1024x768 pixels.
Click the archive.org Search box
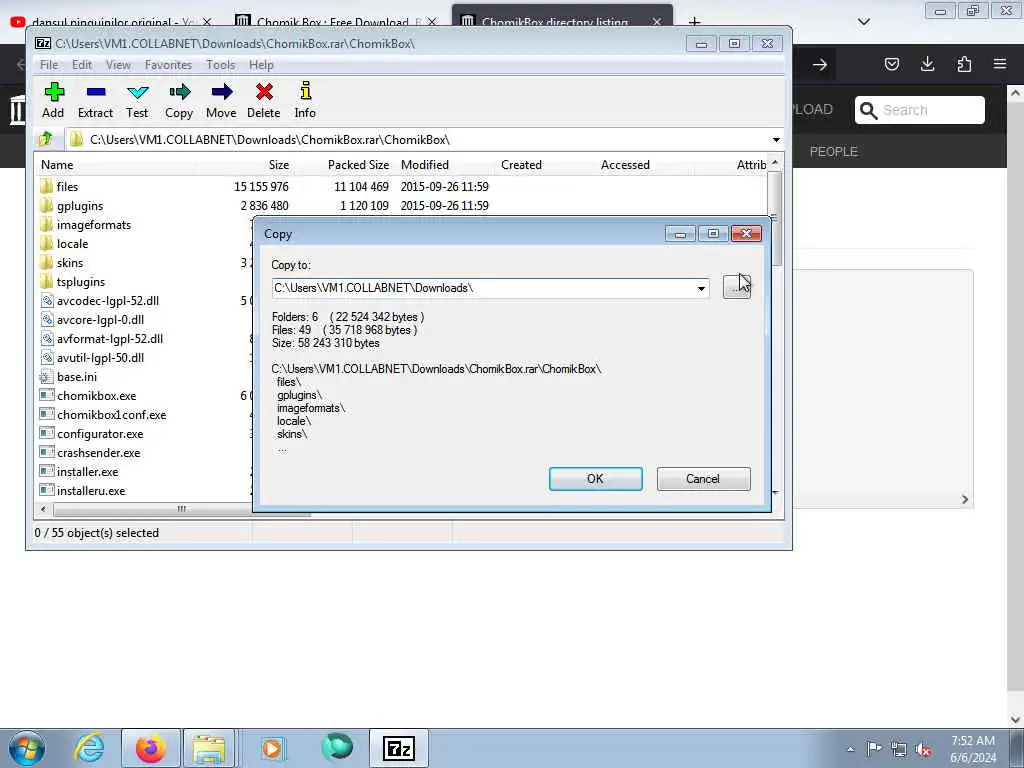coord(920,110)
